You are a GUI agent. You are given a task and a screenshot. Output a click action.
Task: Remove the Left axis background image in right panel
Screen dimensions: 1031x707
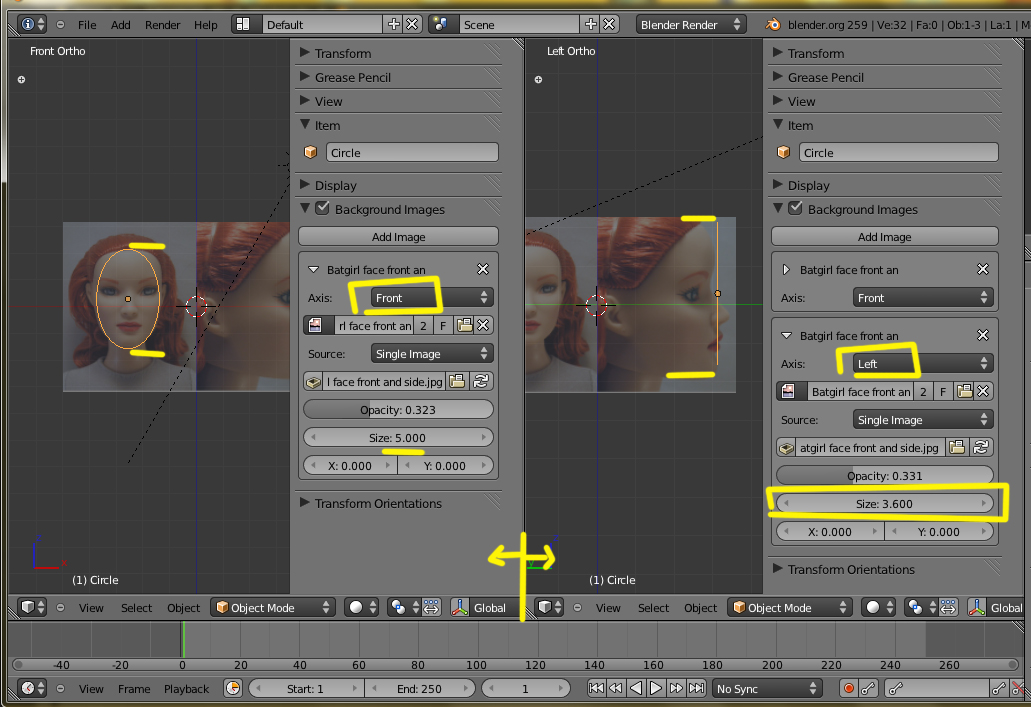(982, 335)
